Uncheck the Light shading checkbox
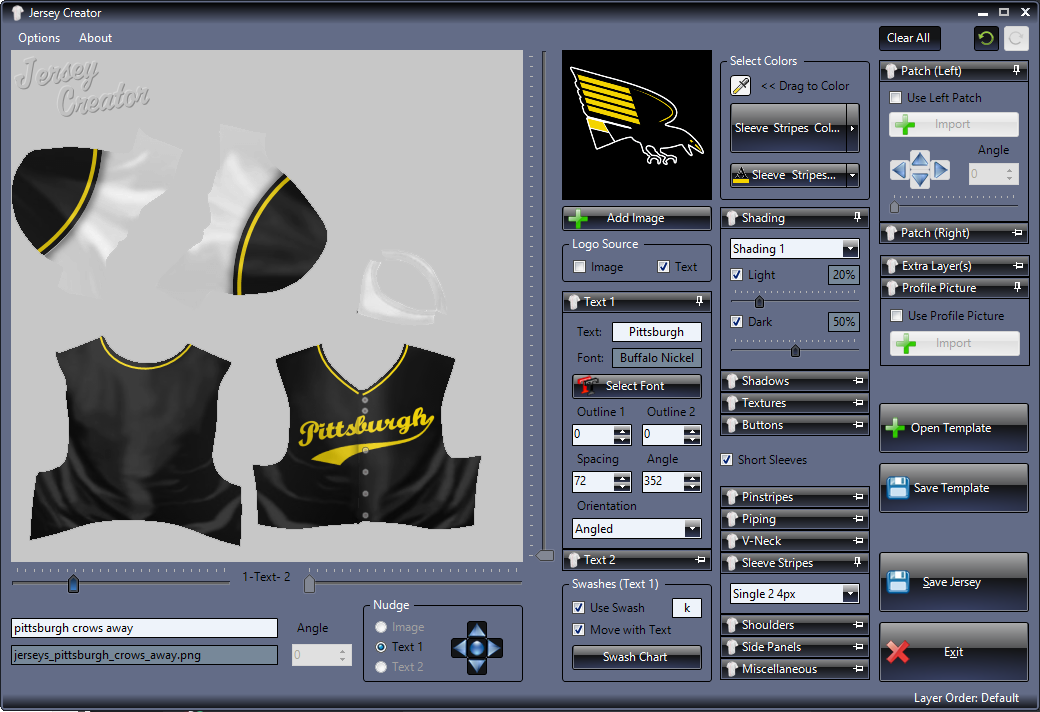Image resolution: width=1040 pixels, height=712 pixels. coord(736,275)
